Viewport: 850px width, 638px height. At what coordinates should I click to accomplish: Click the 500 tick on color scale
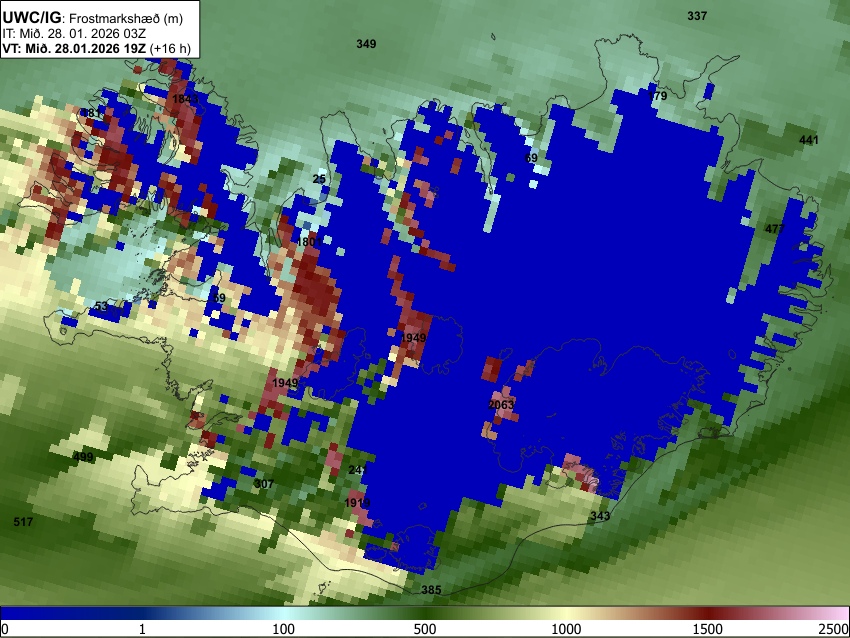coord(425,629)
